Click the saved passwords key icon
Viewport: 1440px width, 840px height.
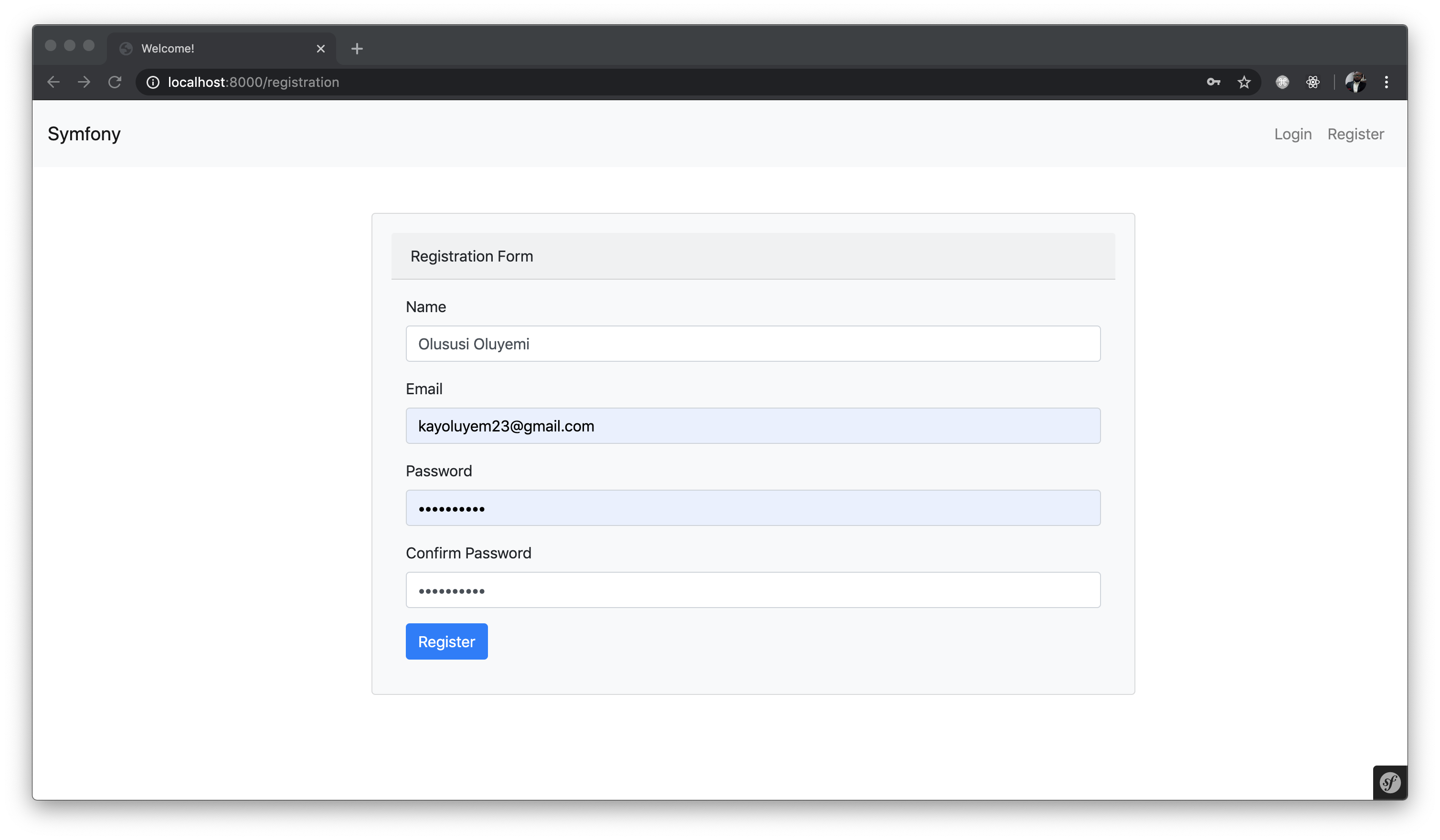[1213, 82]
